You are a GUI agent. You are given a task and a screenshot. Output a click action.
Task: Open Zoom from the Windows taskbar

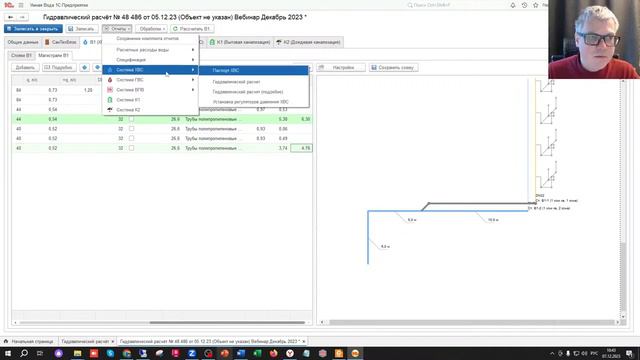click(192, 353)
